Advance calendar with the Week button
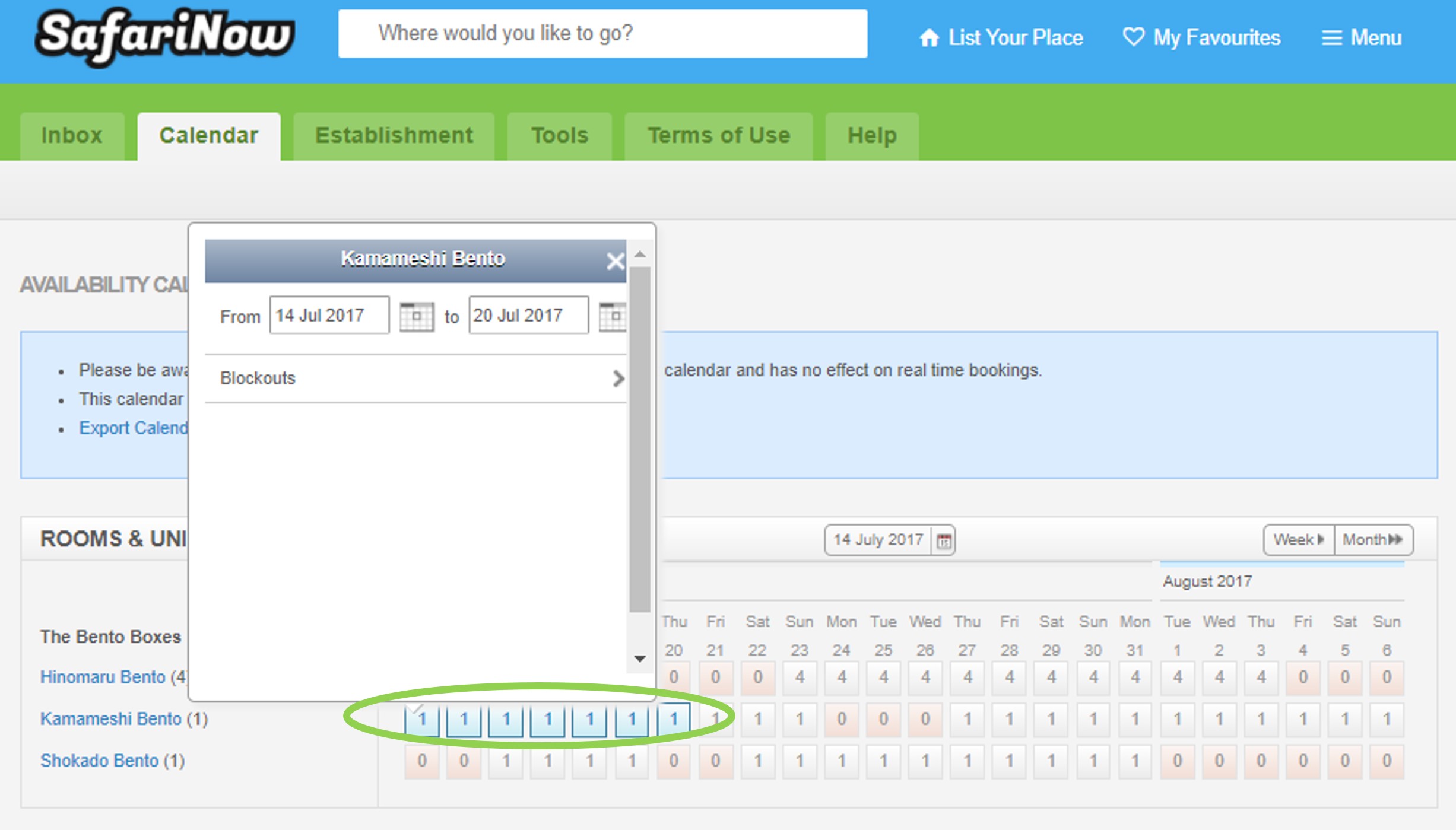The height and width of the screenshot is (830, 1456). pyautogui.click(x=1299, y=540)
